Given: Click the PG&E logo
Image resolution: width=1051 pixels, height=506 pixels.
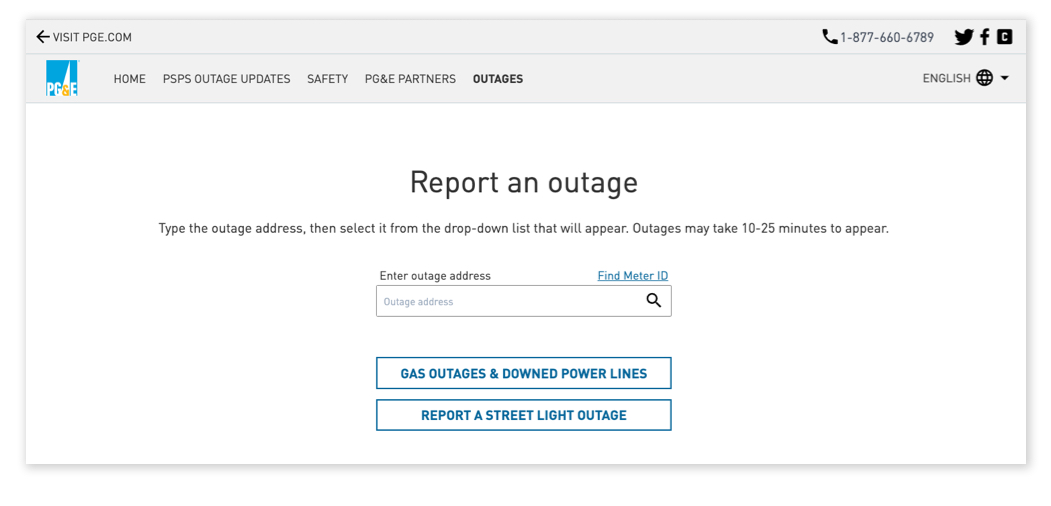Looking at the screenshot, I should pyautogui.click(x=62, y=78).
